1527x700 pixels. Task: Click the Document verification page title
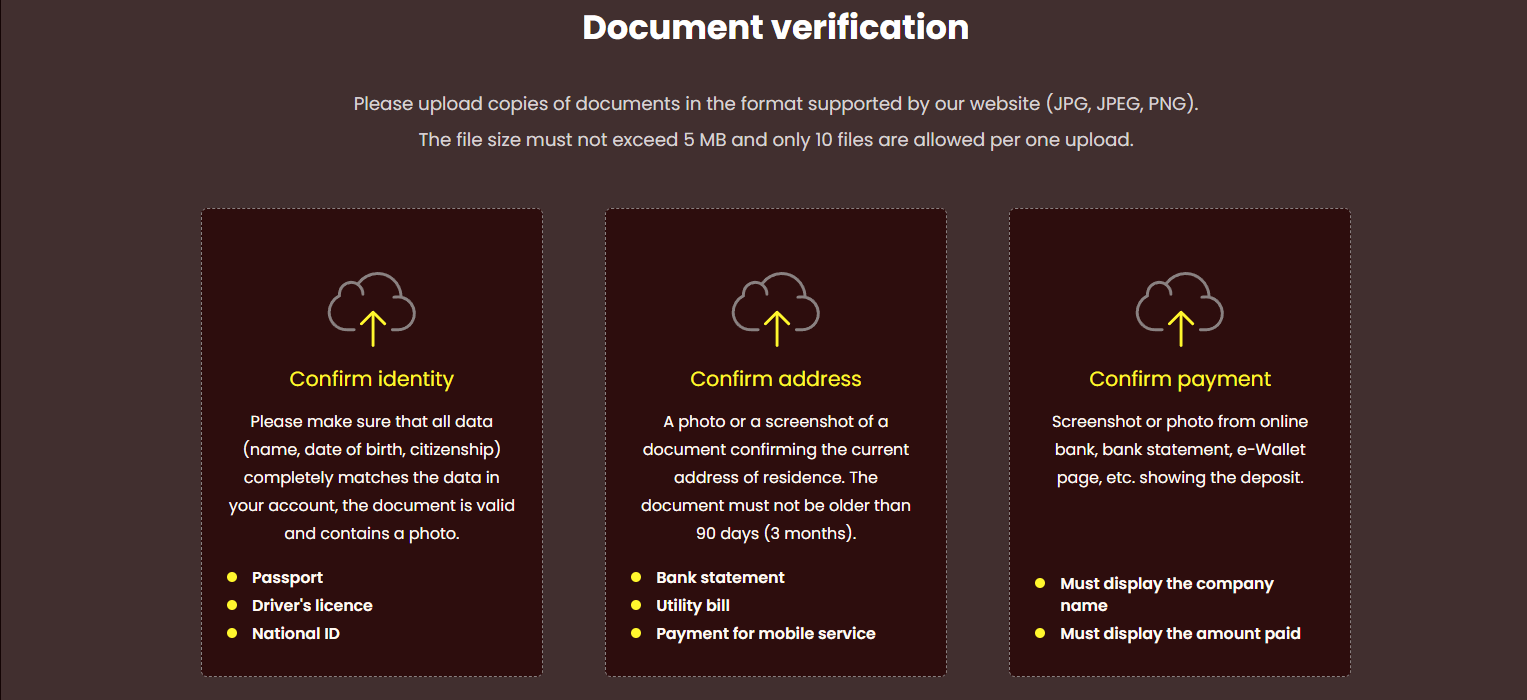pos(775,27)
